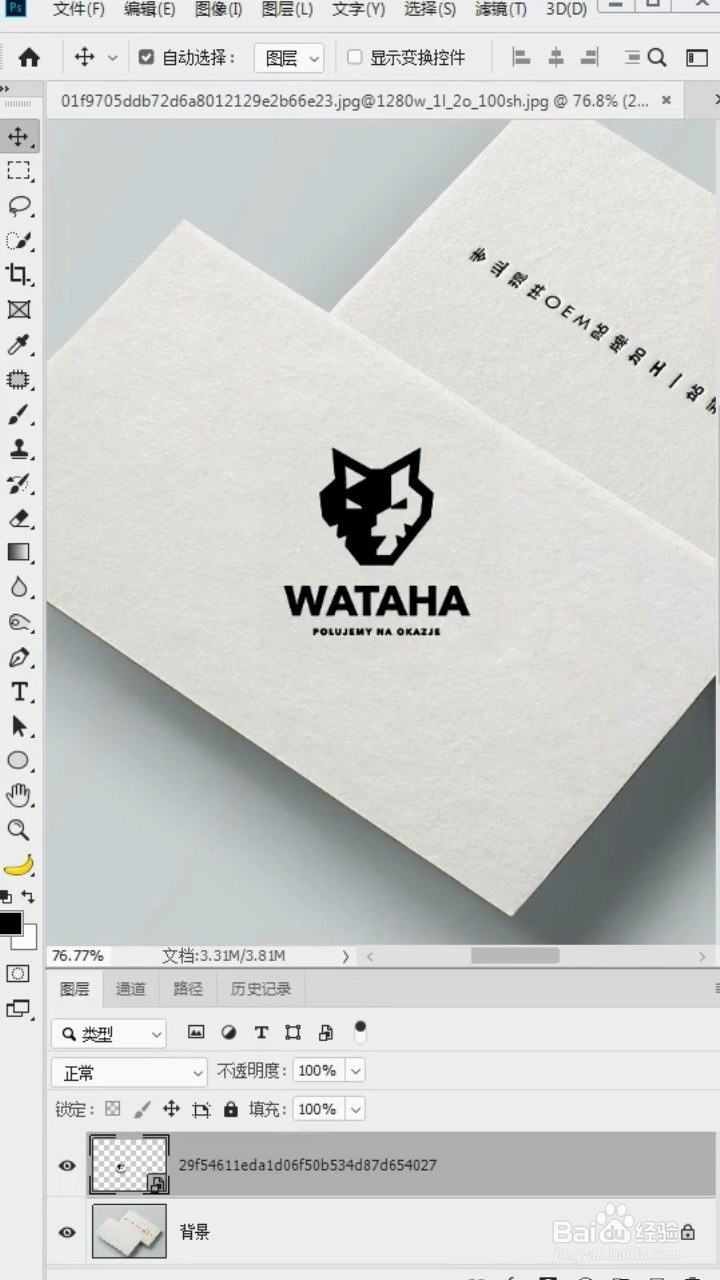Filter layers by pixel type

(x=196, y=1033)
